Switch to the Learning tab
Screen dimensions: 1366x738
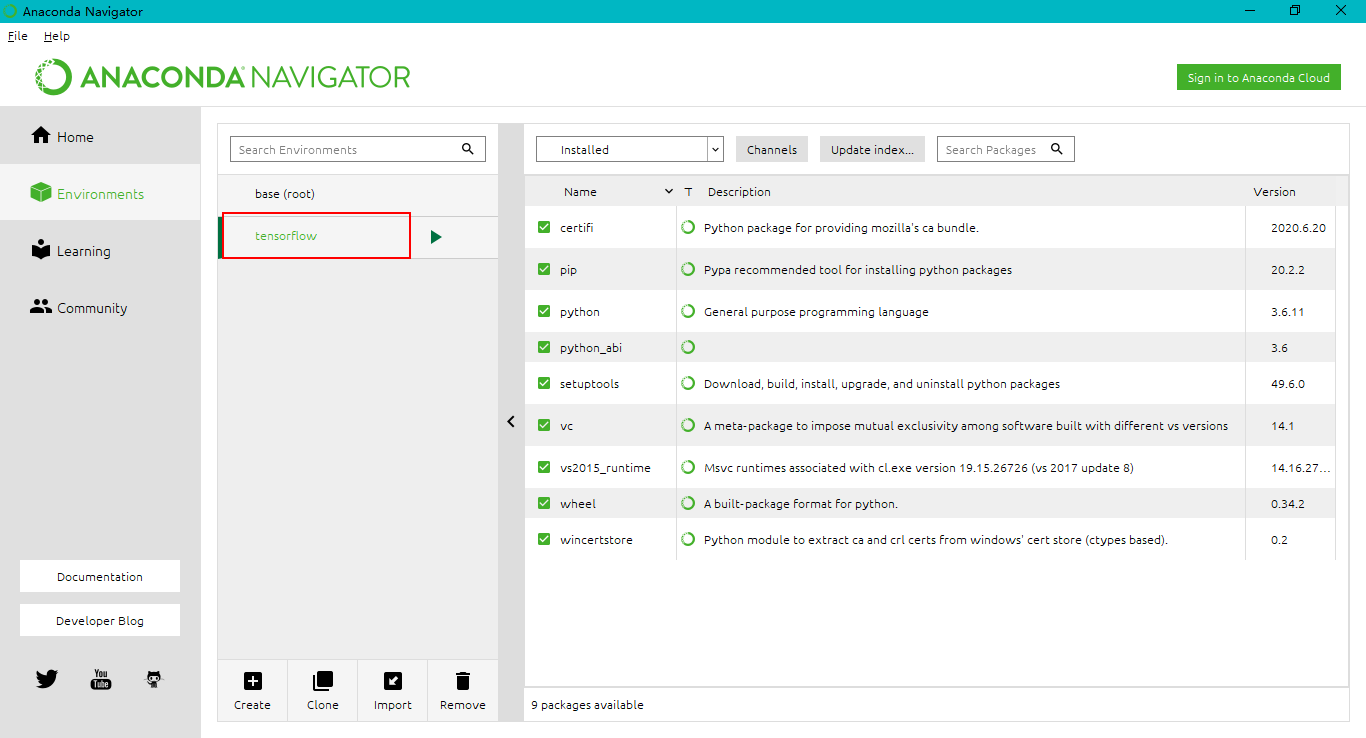[x=100, y=251]
